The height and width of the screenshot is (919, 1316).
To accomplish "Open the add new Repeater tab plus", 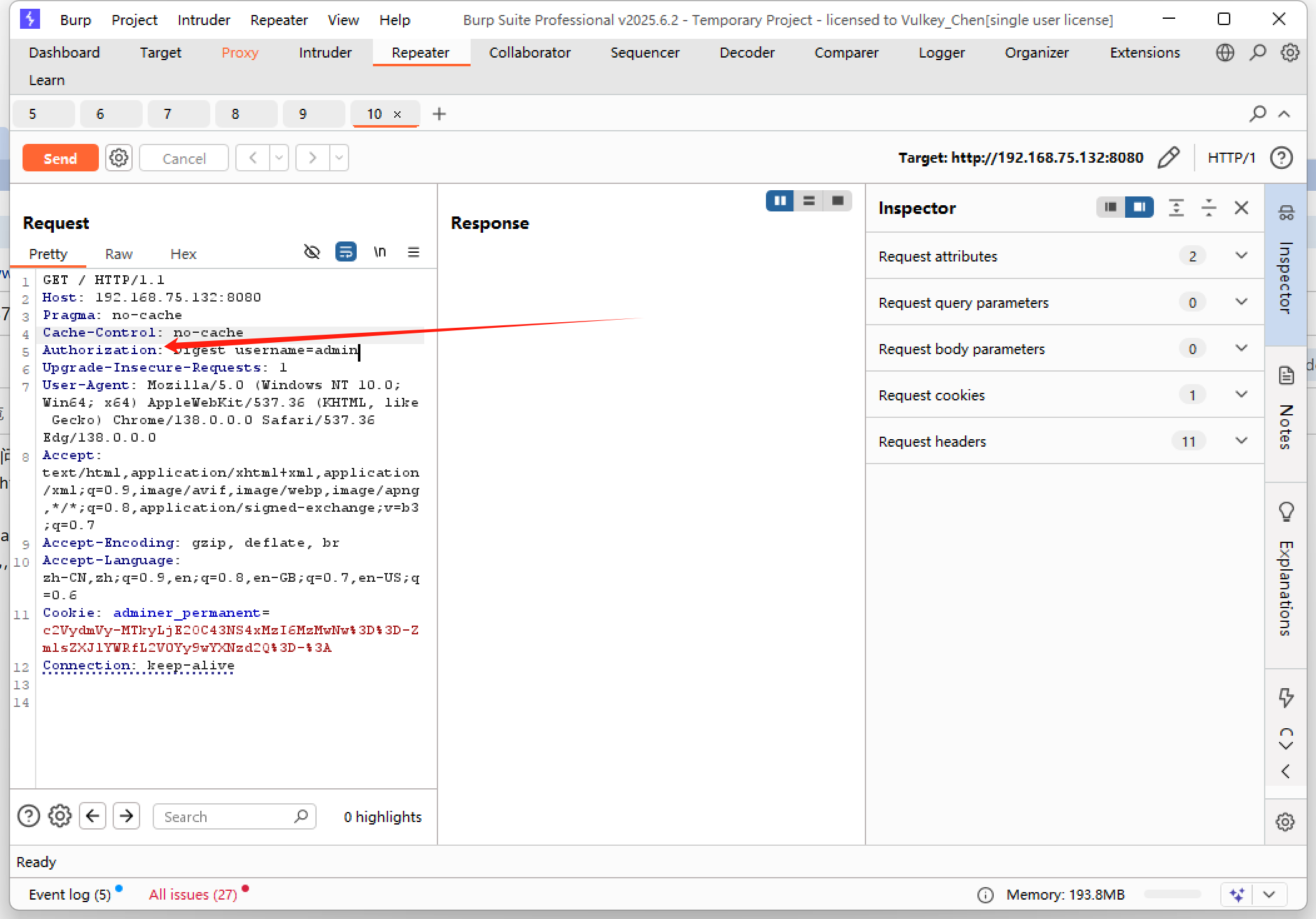I will (x=439, y=114).
